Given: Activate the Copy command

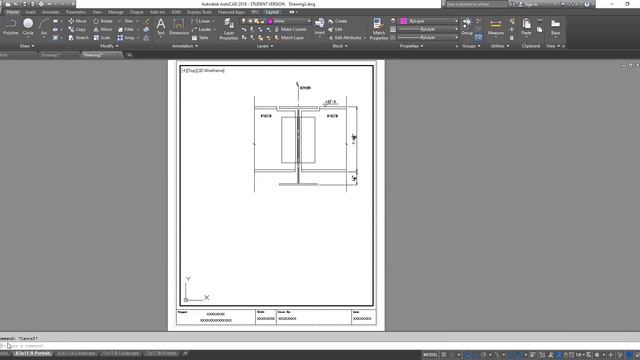Looking at the screenshot, I should (x=77, y=29).
